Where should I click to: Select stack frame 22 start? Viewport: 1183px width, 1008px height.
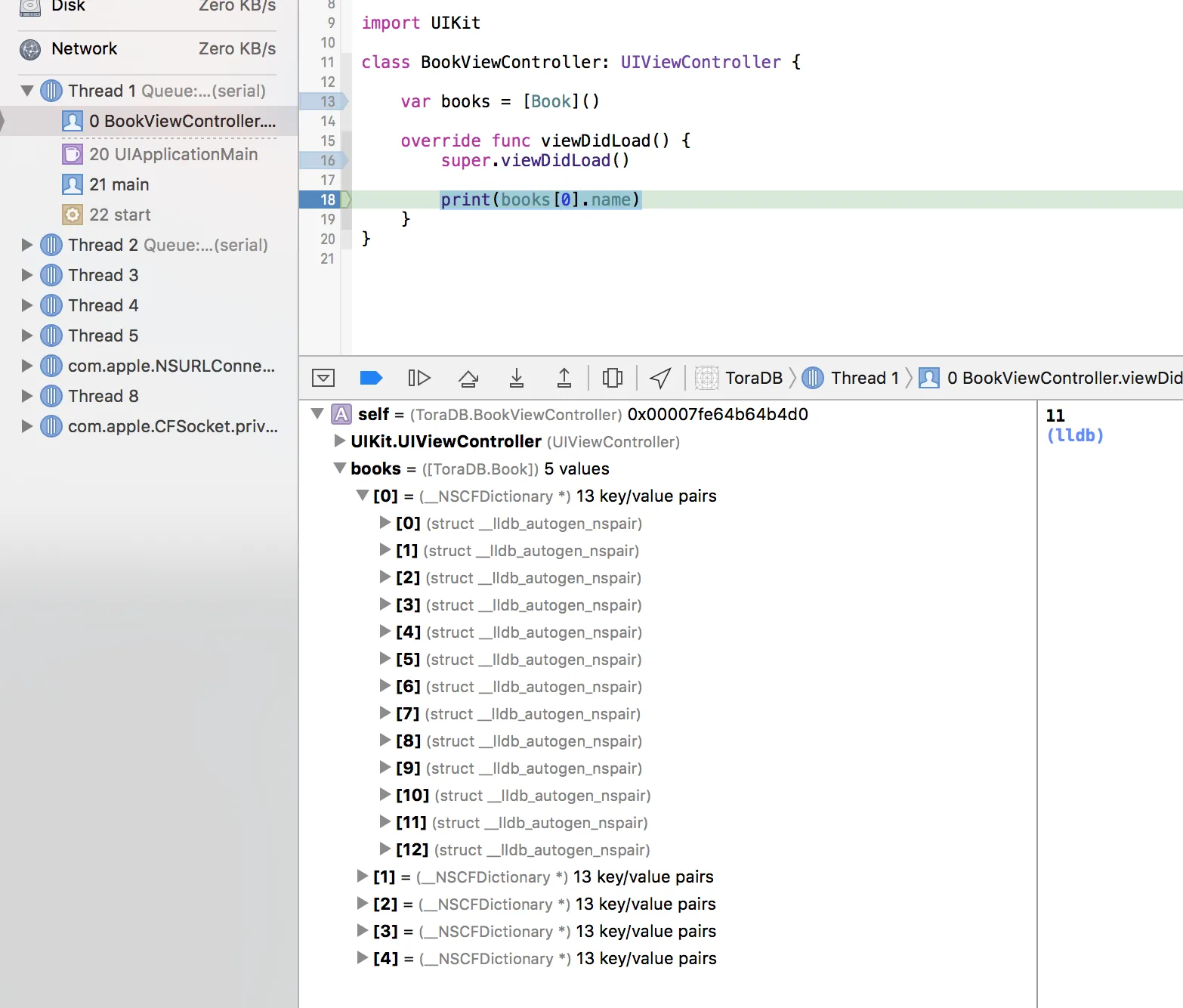149,215
